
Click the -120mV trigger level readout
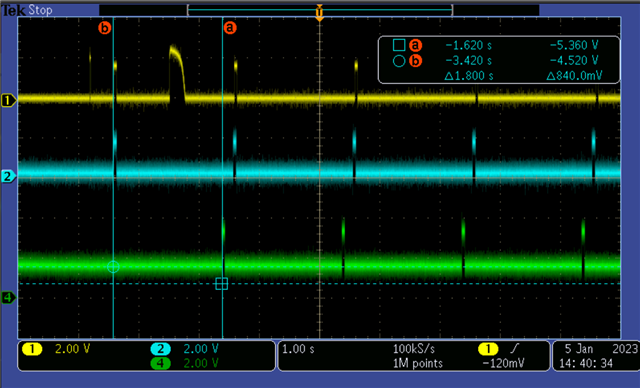503,363
